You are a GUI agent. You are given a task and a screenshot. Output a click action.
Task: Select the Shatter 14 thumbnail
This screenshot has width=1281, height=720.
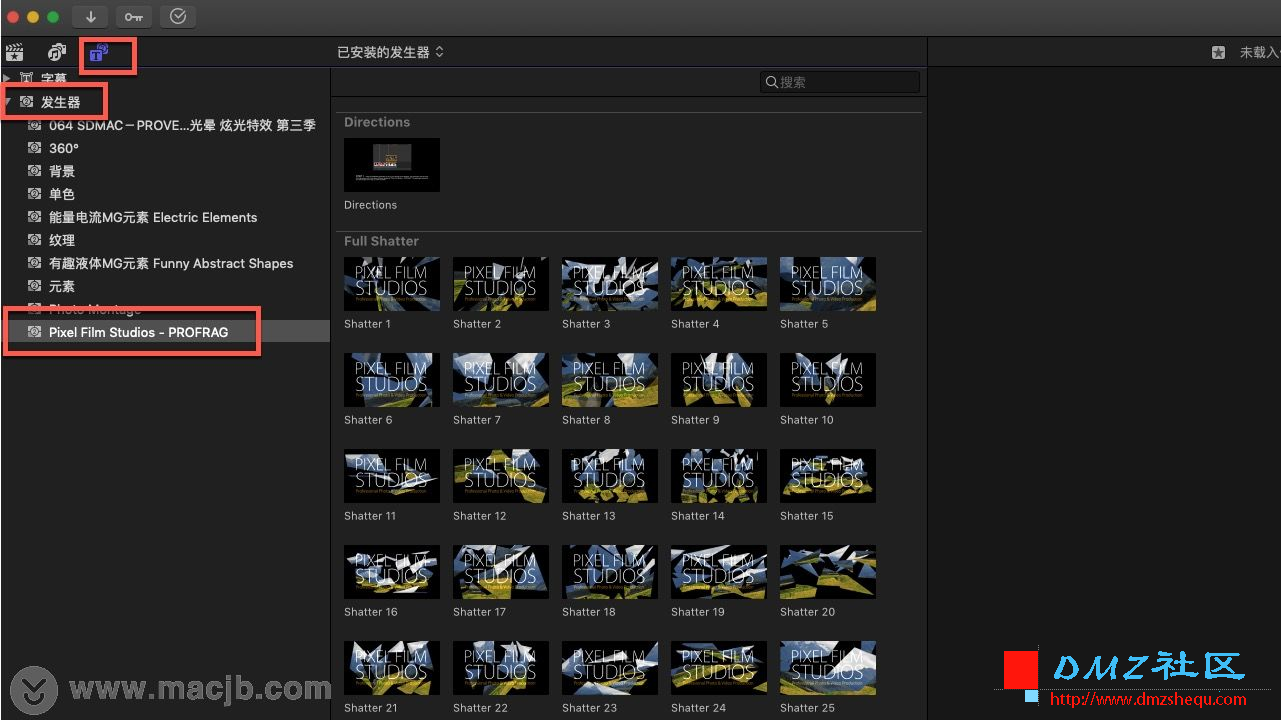click(719, 476)
